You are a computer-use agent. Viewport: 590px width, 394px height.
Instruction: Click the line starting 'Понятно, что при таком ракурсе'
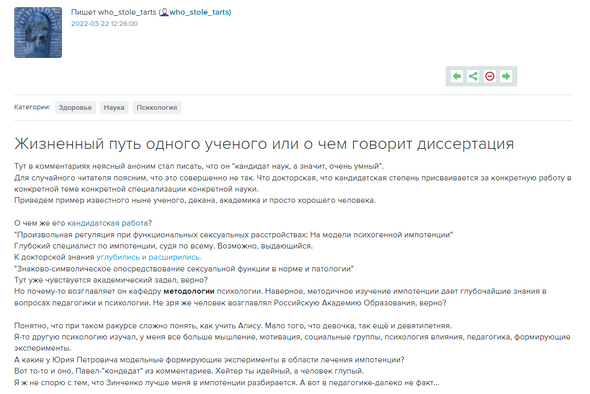(233, 326)
